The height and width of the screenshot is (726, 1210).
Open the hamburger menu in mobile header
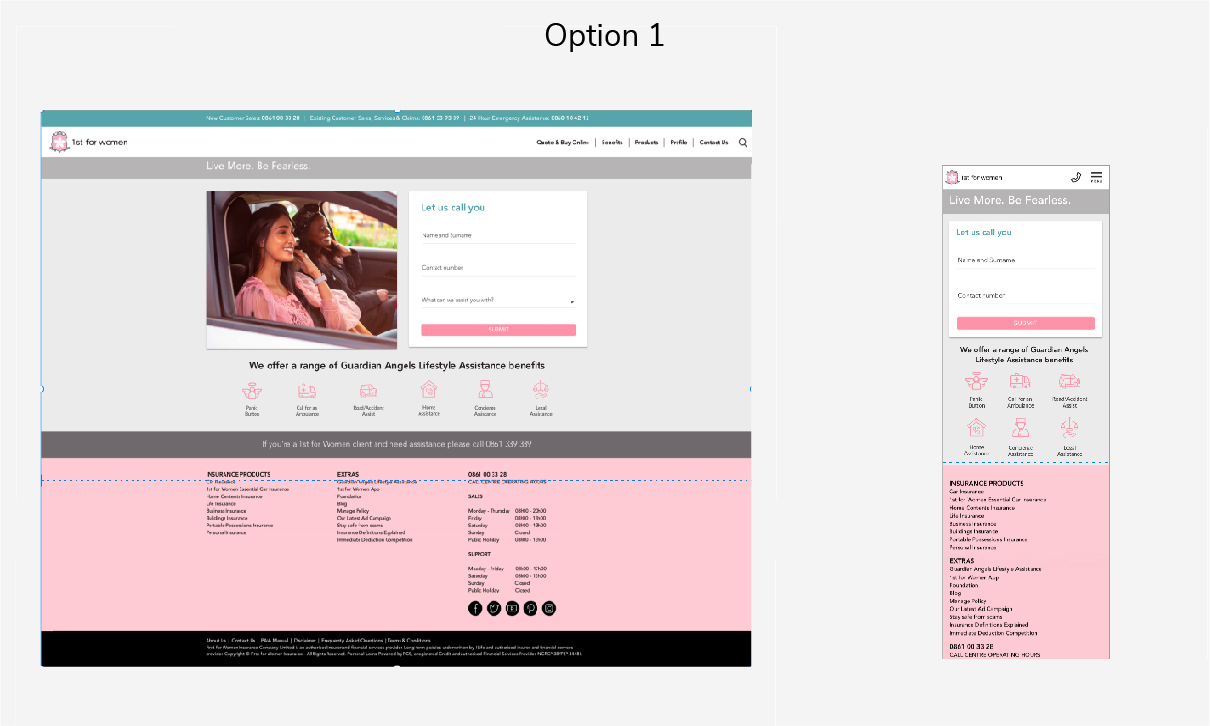pos(1096,177)
